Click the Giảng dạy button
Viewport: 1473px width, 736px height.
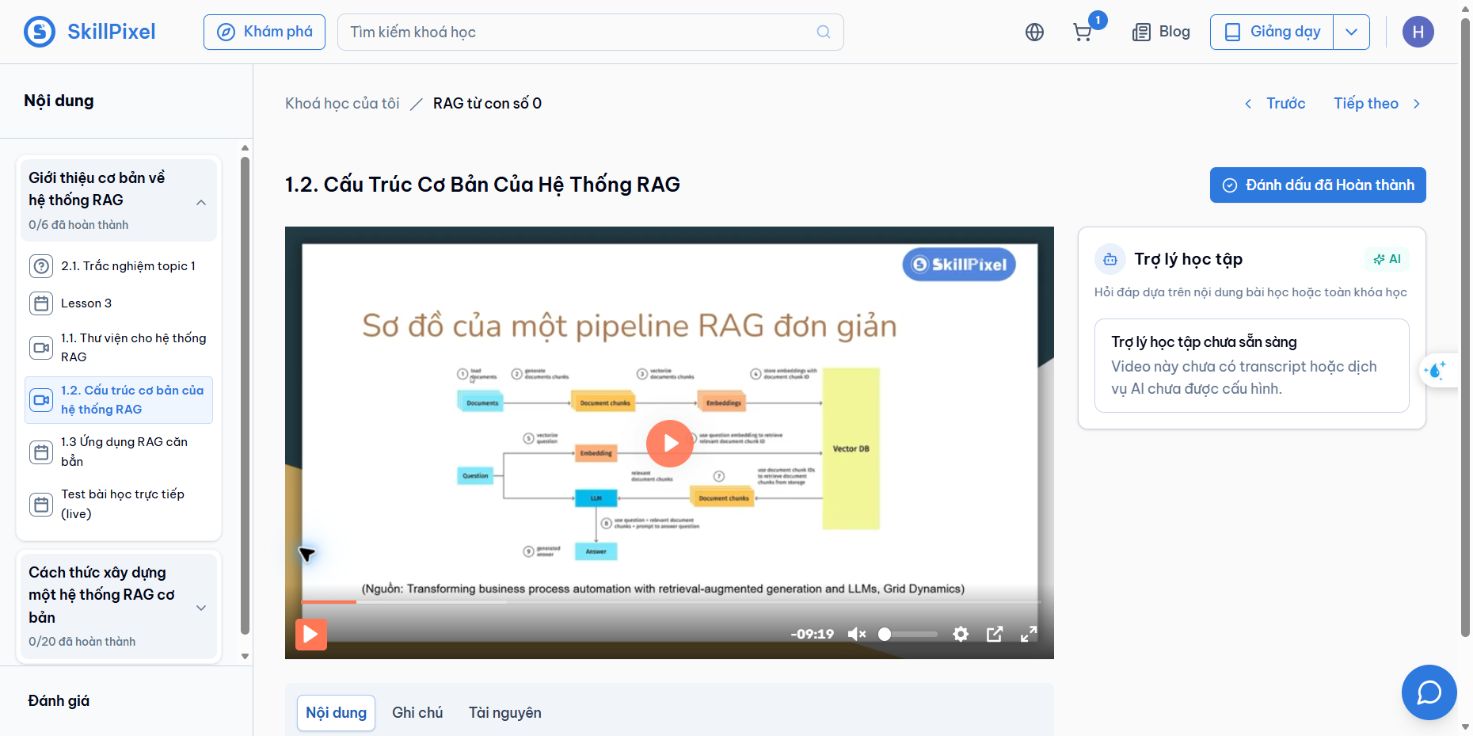point(1272,32)
